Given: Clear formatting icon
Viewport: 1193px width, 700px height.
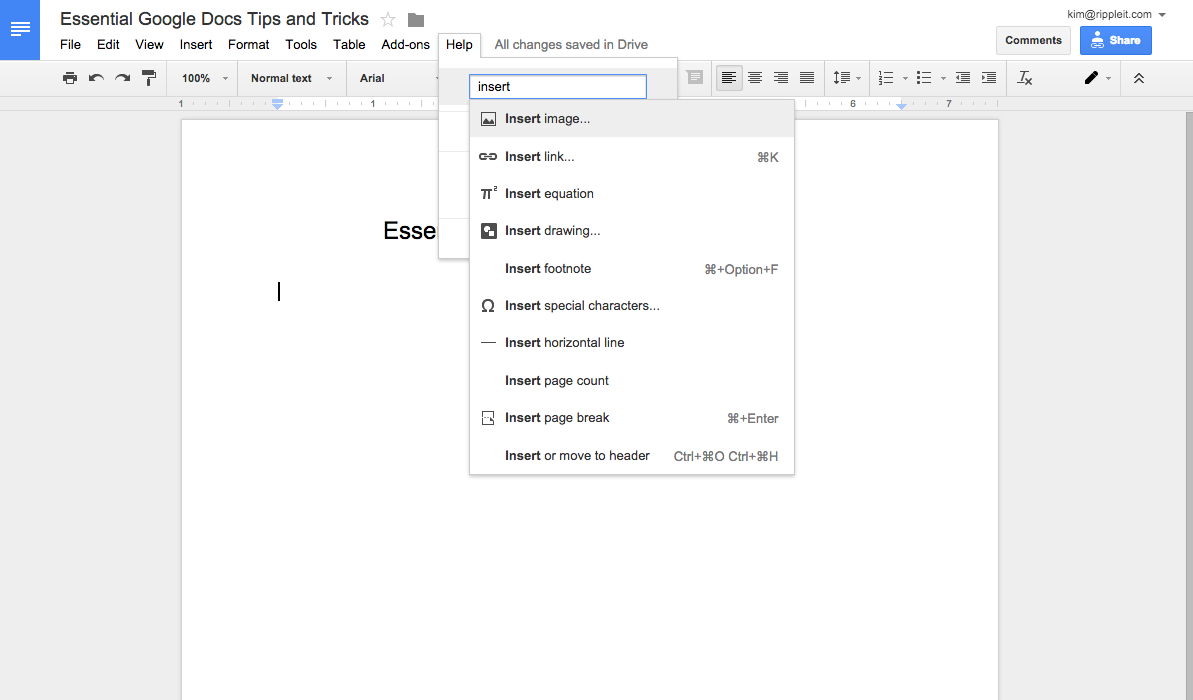Looking at the screenshot, I should pyautogui.click(x=1025, y=78).
